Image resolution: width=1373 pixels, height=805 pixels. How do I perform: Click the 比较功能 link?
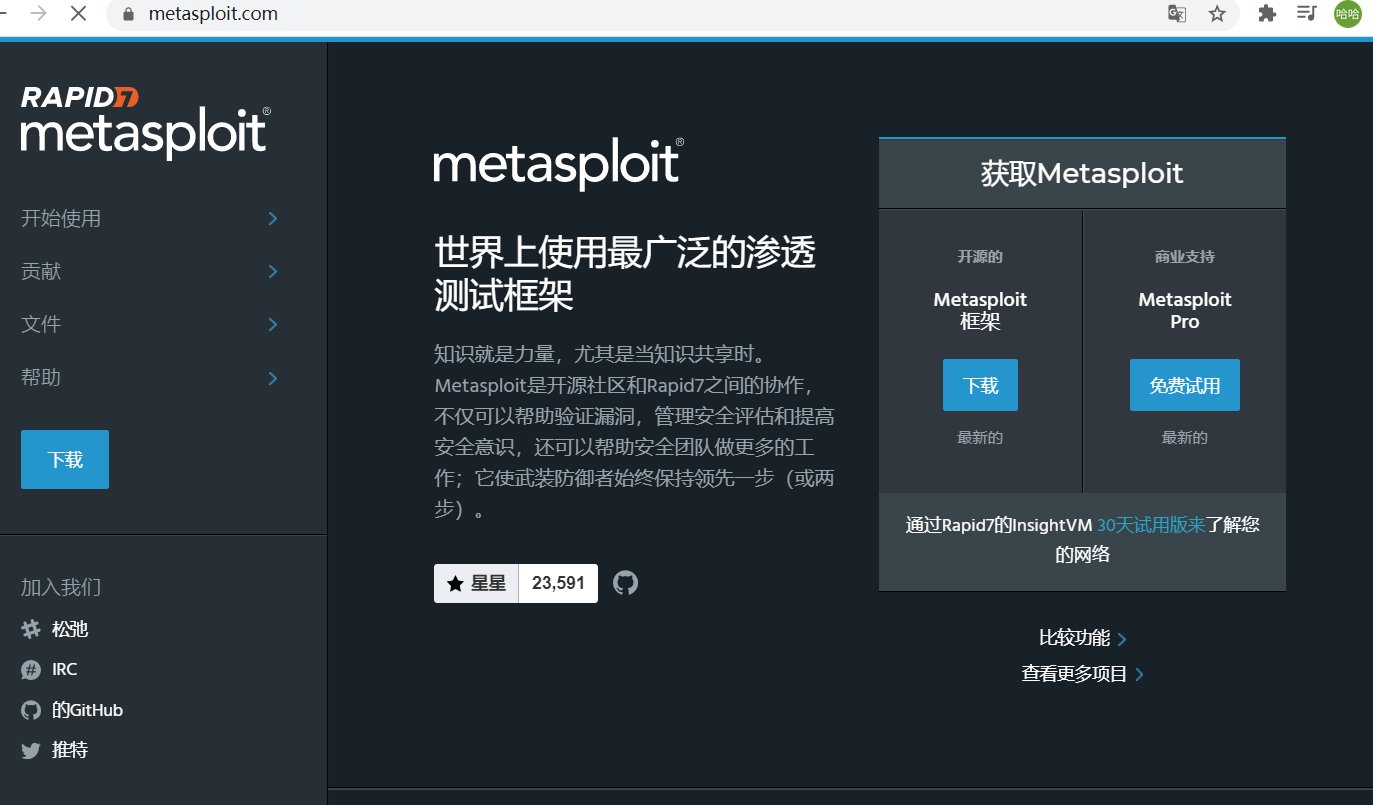pyautogui.click(x=1074, y=638)
